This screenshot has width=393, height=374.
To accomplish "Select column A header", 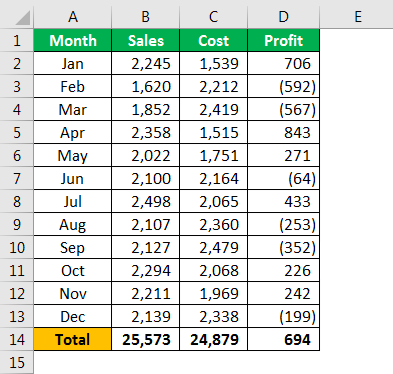I will 73,17.
